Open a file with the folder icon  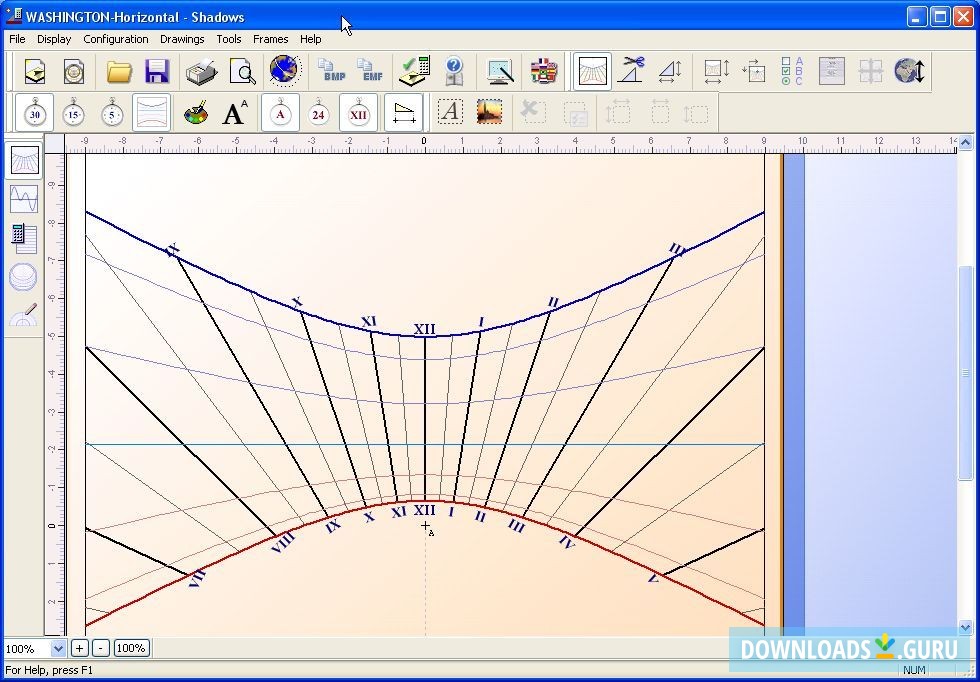pos(119,72)
